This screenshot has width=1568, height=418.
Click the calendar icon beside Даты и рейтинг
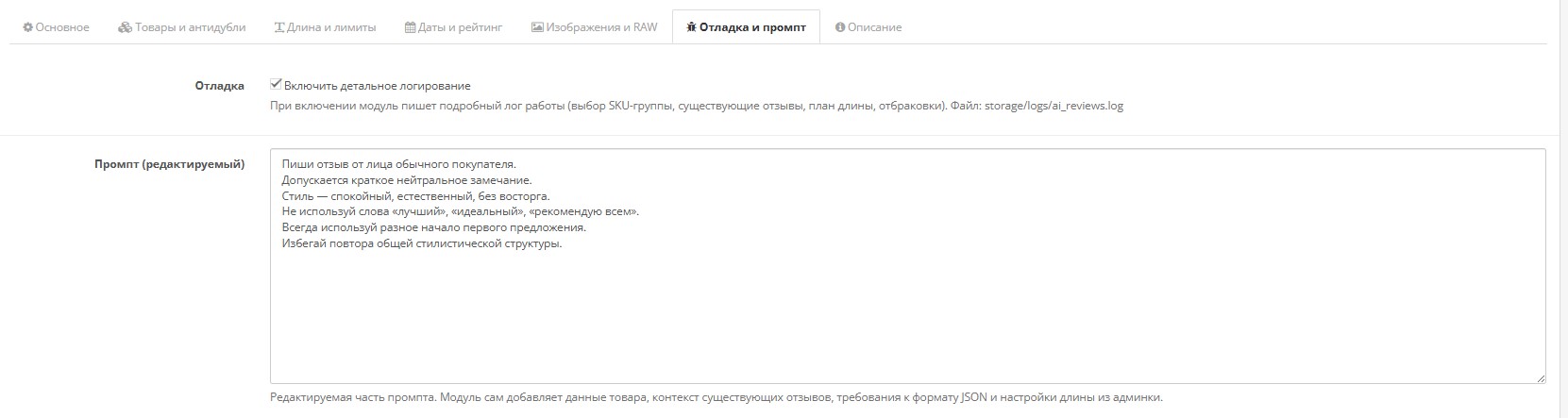[x=410, y=27]
